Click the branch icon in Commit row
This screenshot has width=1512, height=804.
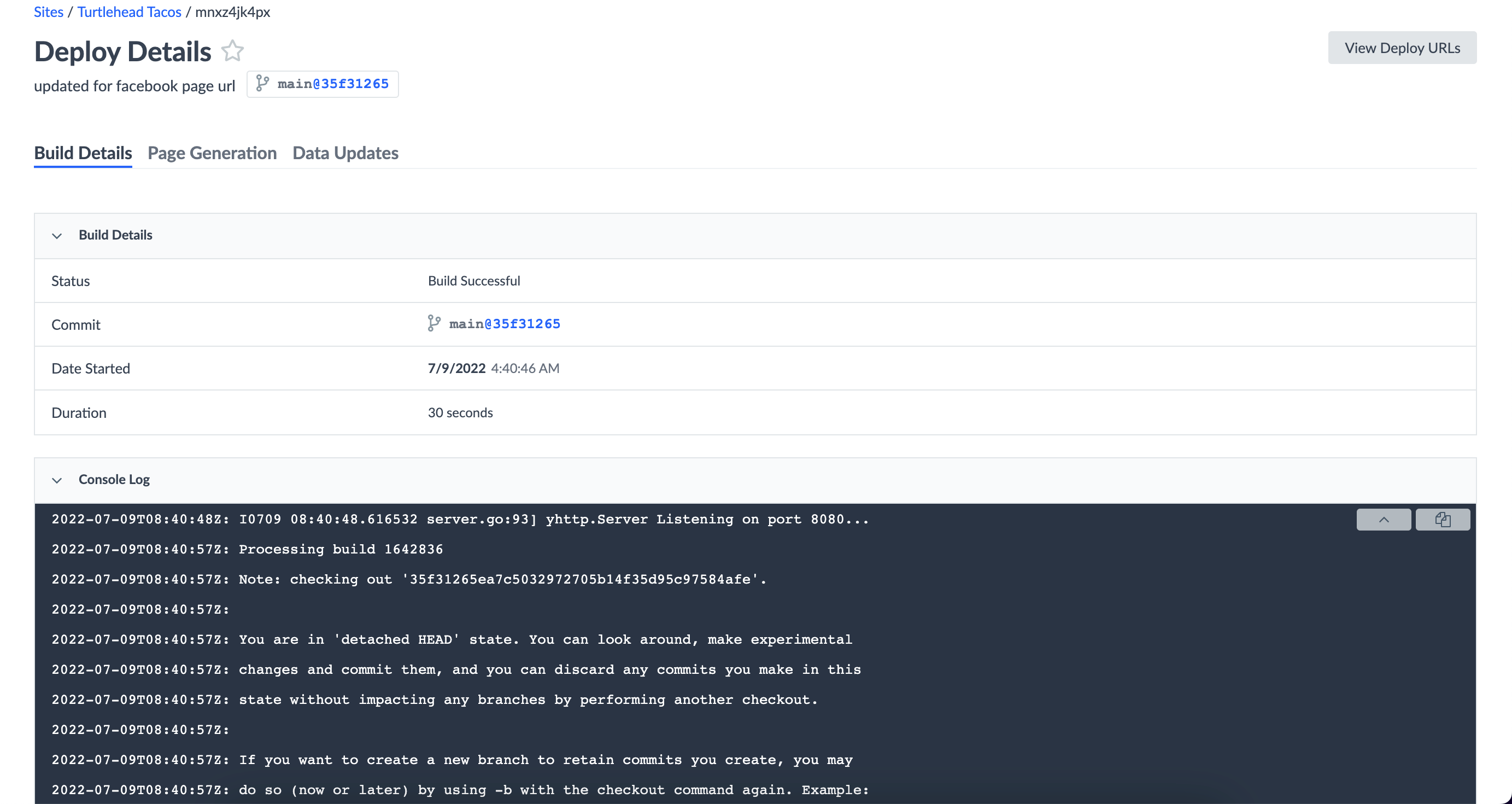coord(434,324)
